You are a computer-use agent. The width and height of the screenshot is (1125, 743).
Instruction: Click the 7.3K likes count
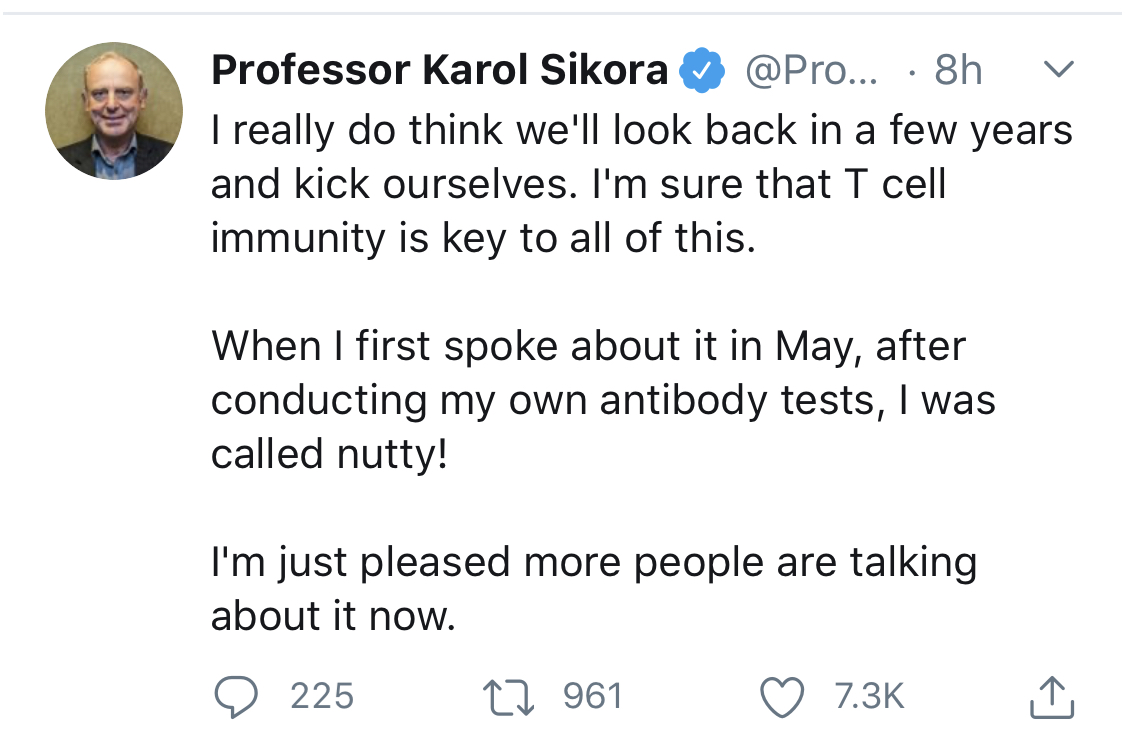coord(869,696)
